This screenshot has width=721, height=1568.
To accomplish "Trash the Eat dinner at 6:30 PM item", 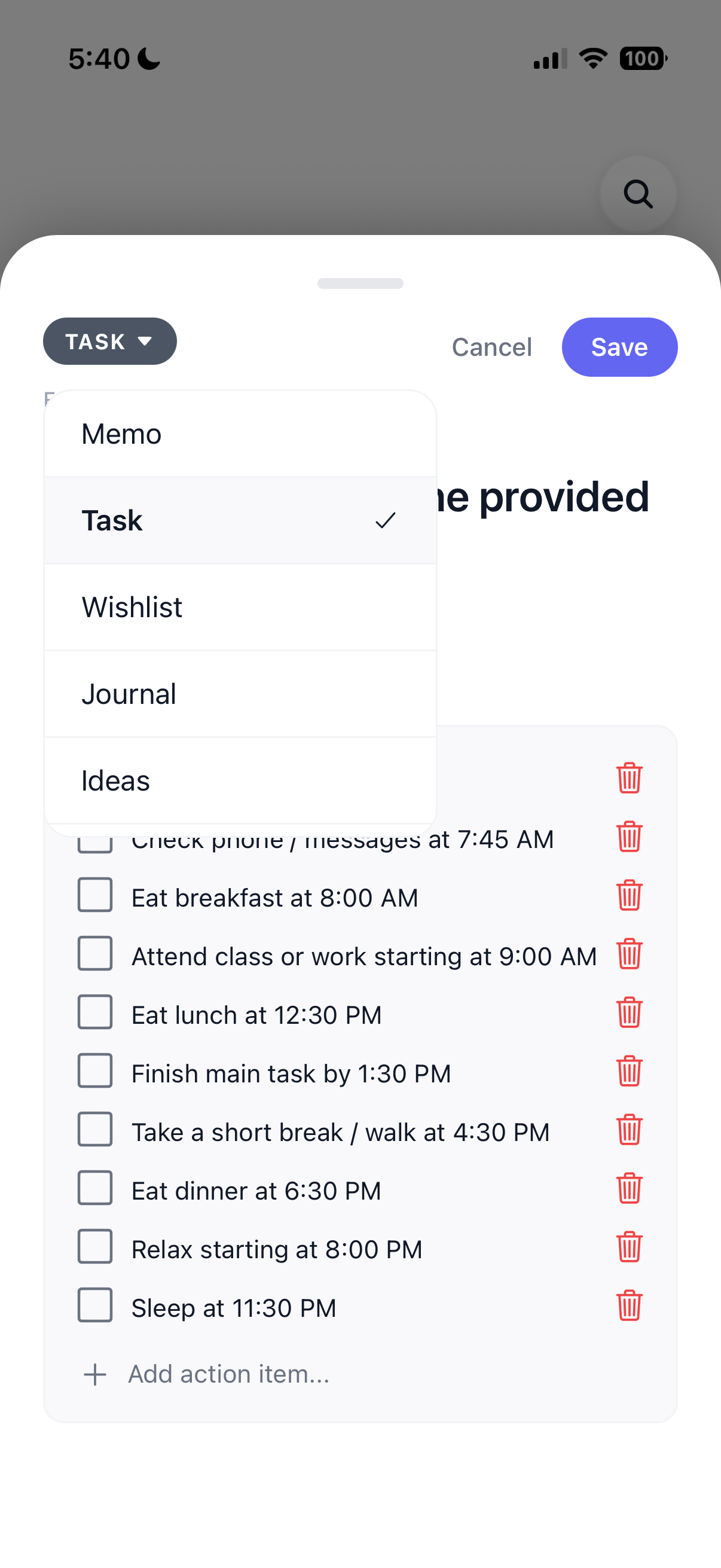I will [629, 1189].
